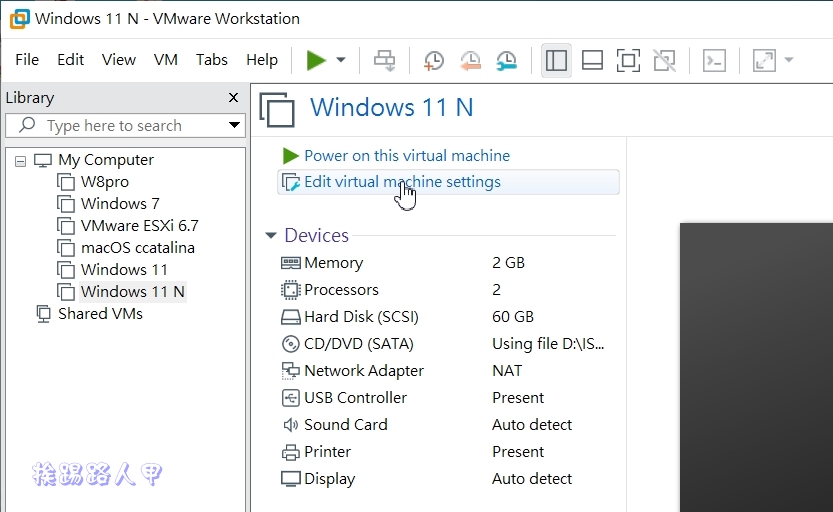
Task: Click the Display device entry
Action: coord(329,479)
